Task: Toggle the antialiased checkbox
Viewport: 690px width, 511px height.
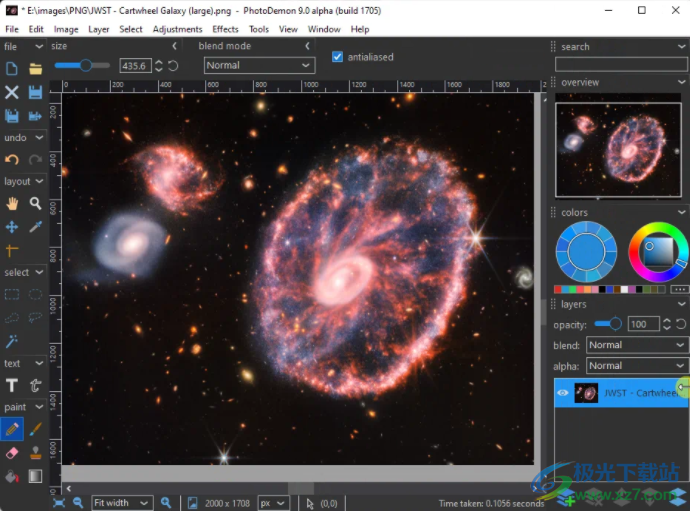Action: pyautogui.click(x=337, y=57)
